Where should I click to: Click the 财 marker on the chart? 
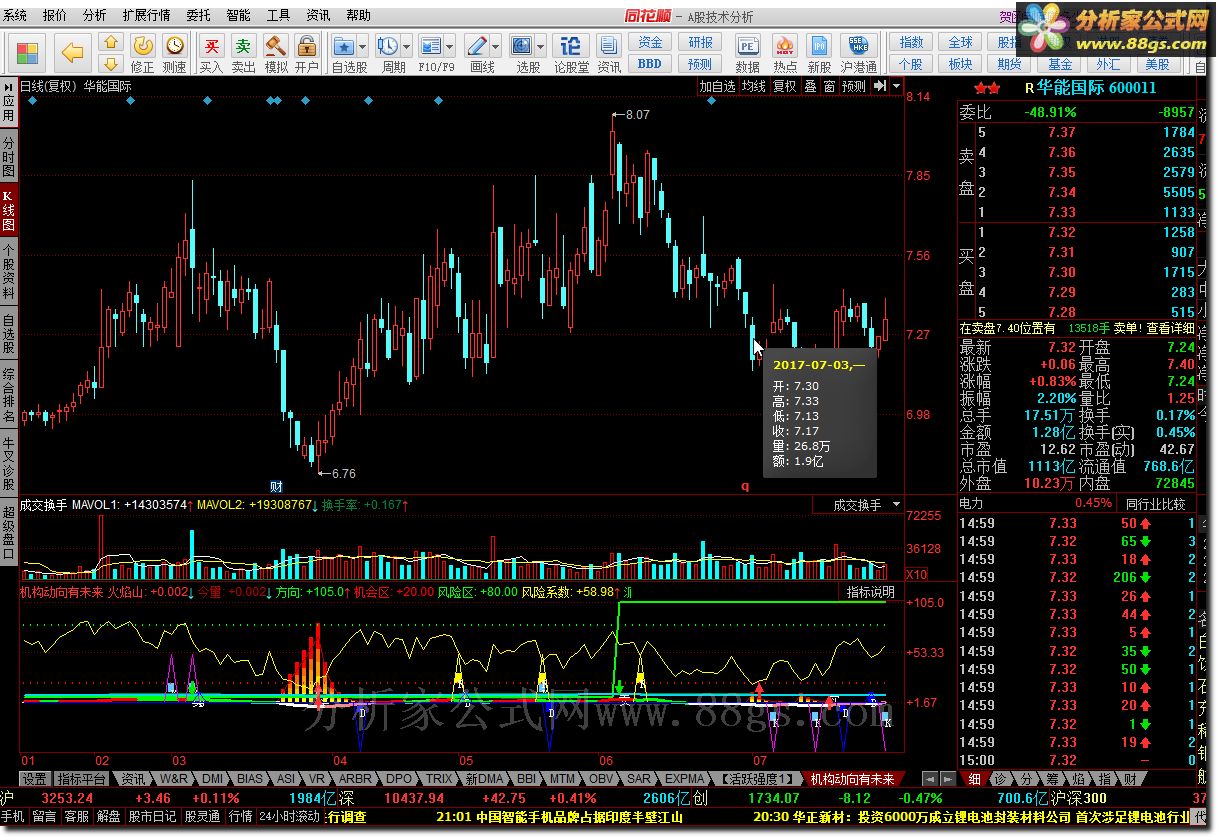pyautogui.click(x=276, y=486)
